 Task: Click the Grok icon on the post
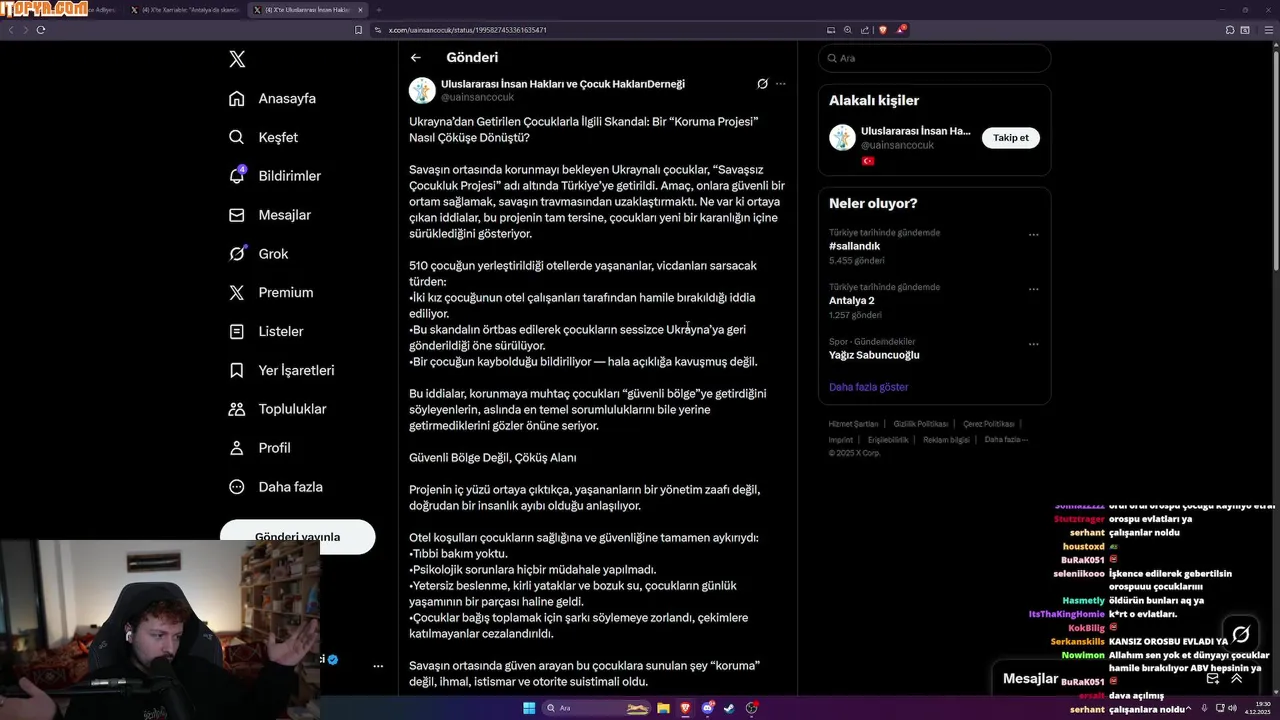click(x=762, y=84)
